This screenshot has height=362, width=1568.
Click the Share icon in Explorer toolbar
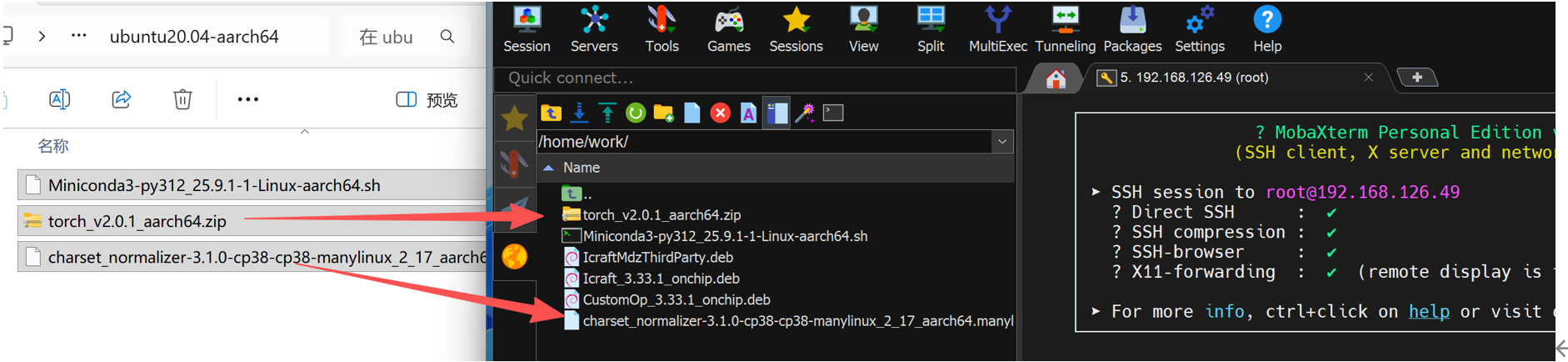pyautogui.click(x=122, y=99)
